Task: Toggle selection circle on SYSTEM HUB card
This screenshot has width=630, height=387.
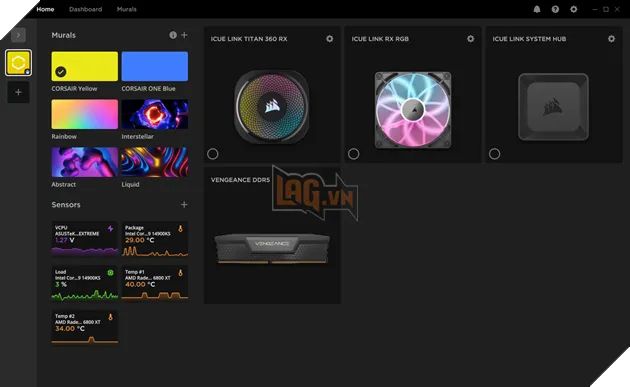Action: coord(495,154)
